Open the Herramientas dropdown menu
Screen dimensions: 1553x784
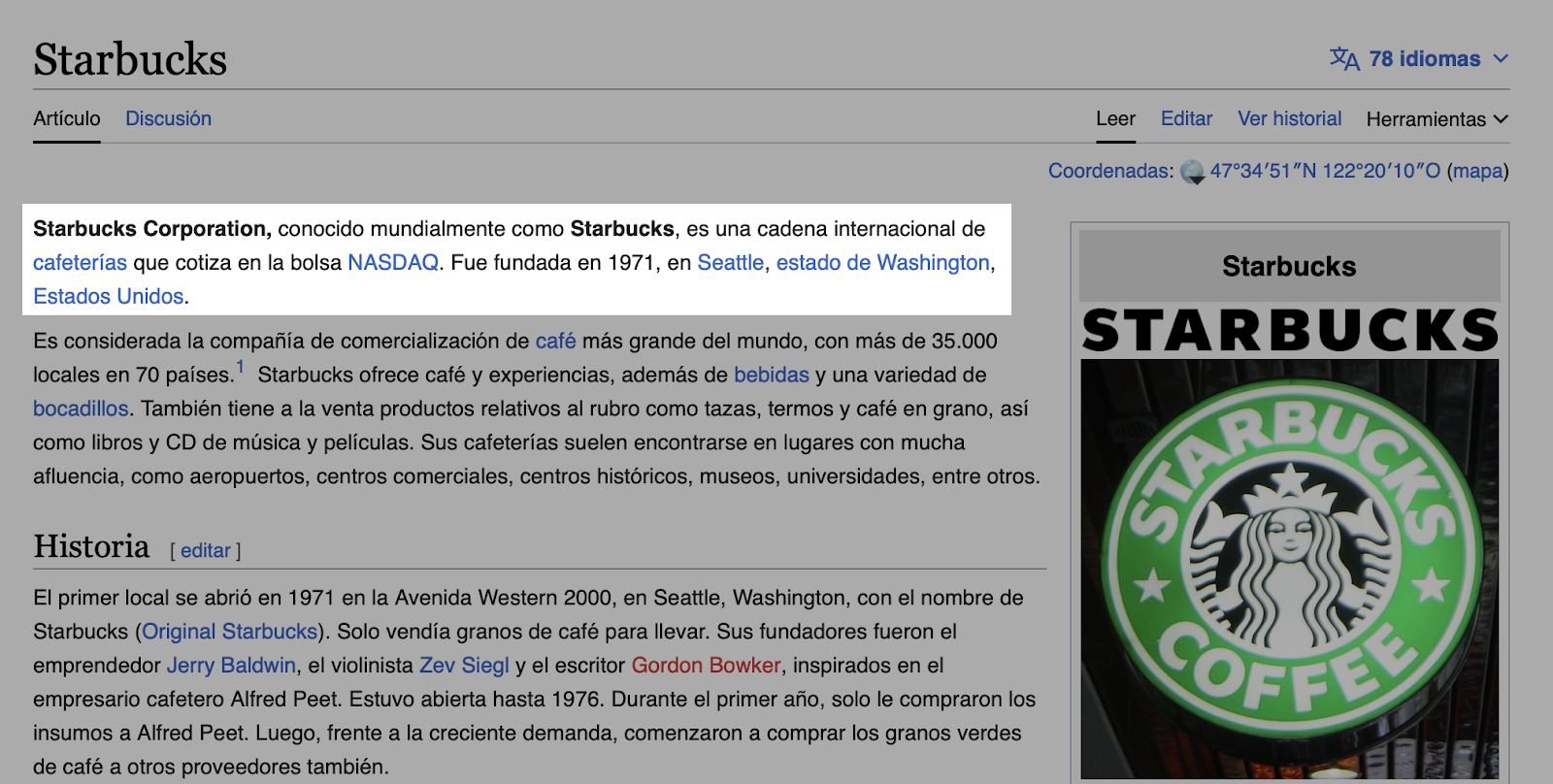[1437, 119]
